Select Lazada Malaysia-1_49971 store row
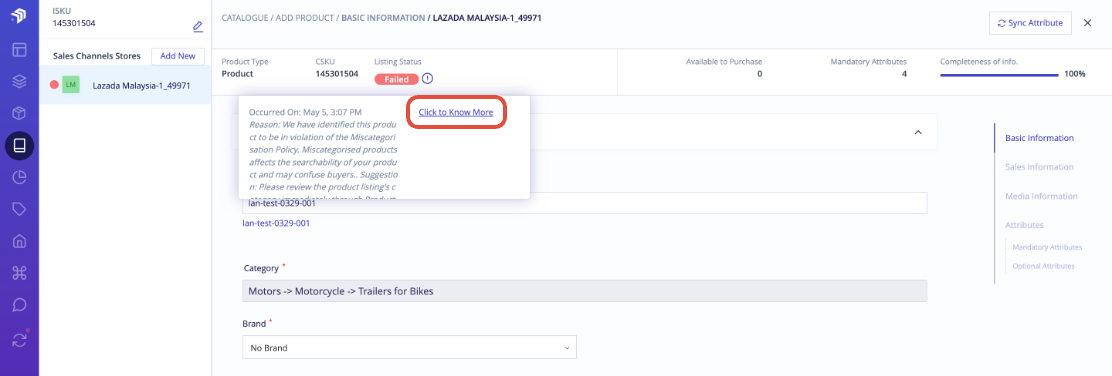 coord(126,86)
